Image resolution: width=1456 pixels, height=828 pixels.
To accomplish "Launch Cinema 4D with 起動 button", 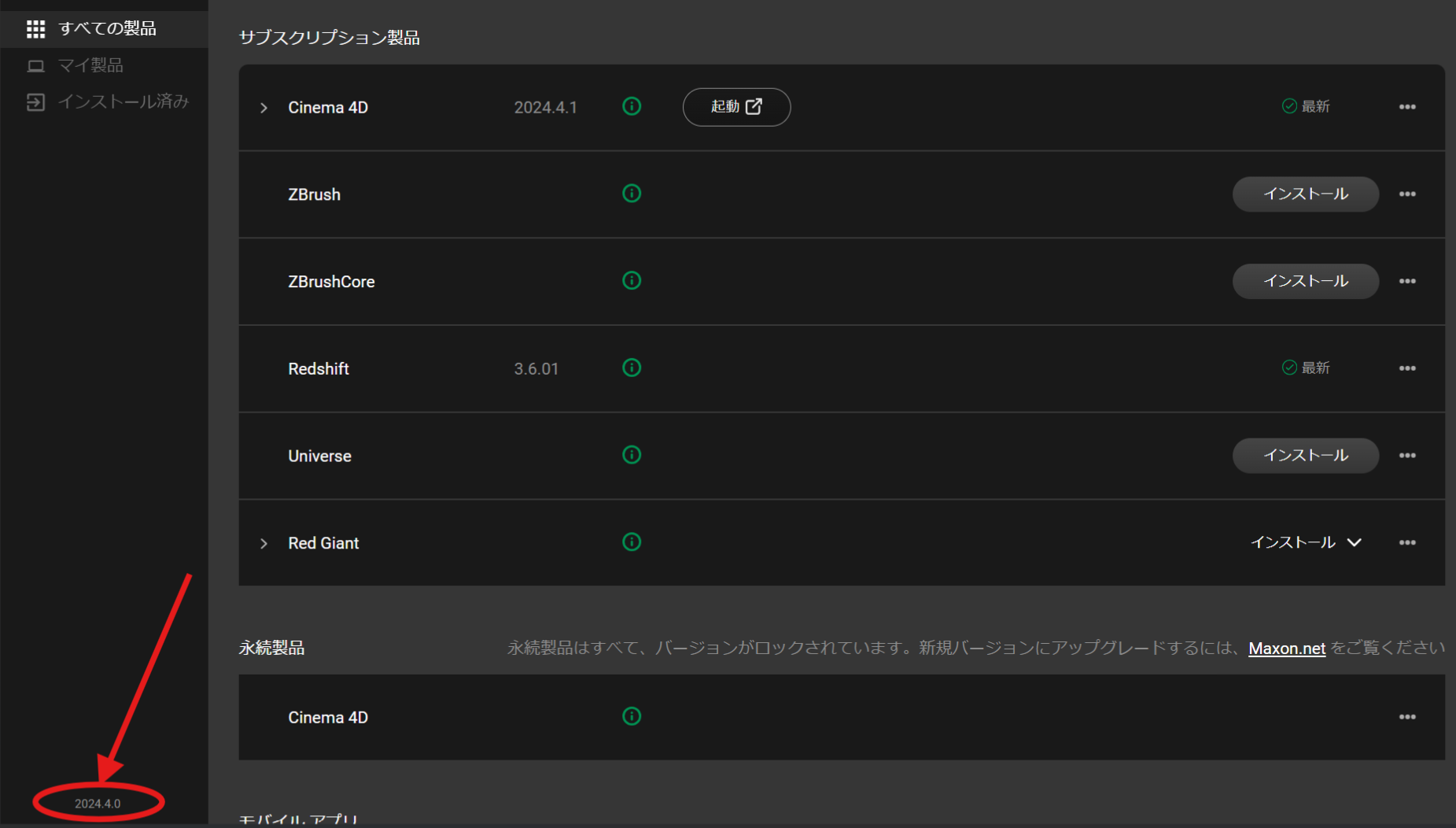I will pos(736,107).
